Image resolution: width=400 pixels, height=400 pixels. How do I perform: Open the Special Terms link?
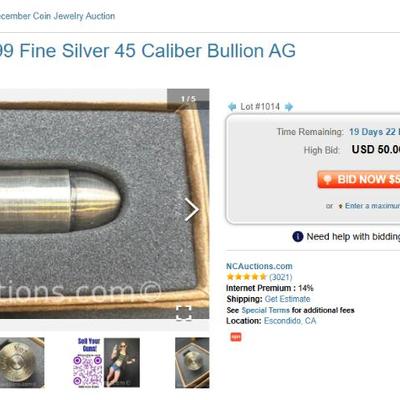pyautogui.click(x=265, y=310)
